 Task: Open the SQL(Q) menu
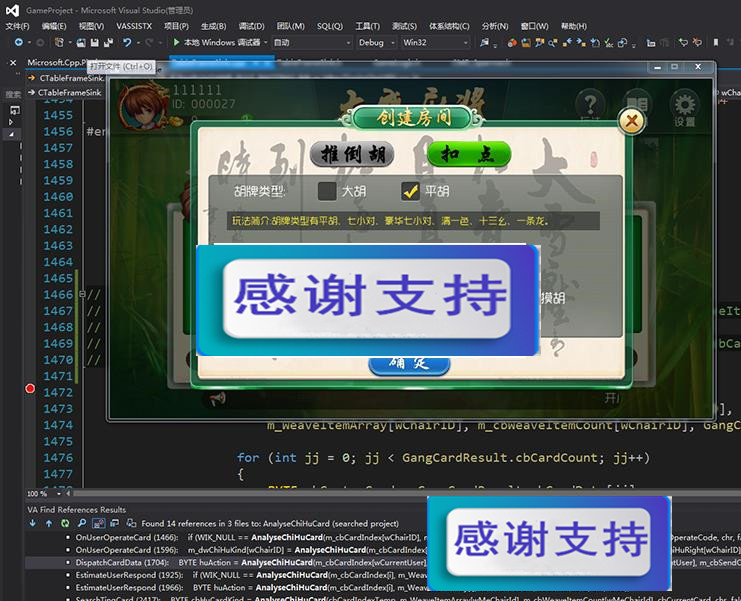pyautogui.click(x=330, y=26)
